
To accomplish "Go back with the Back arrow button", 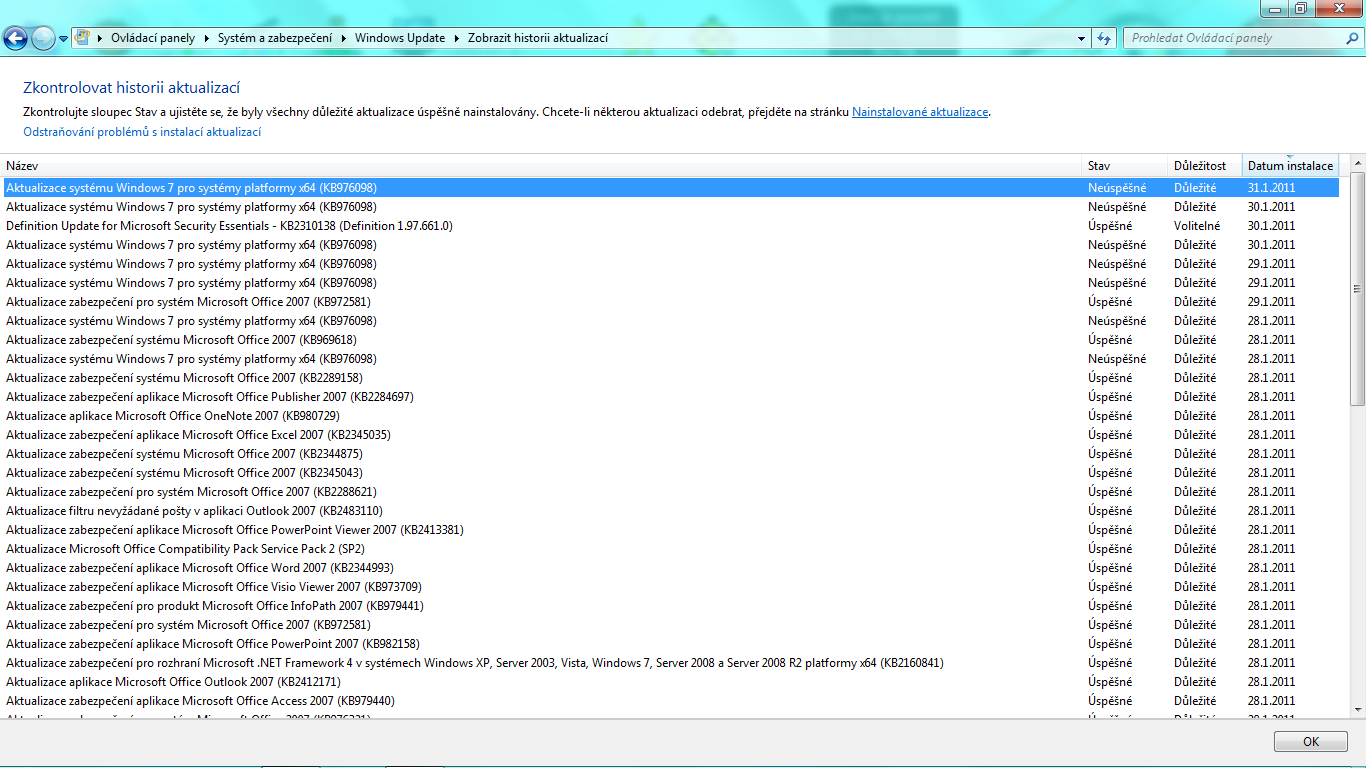I will 15,38.
